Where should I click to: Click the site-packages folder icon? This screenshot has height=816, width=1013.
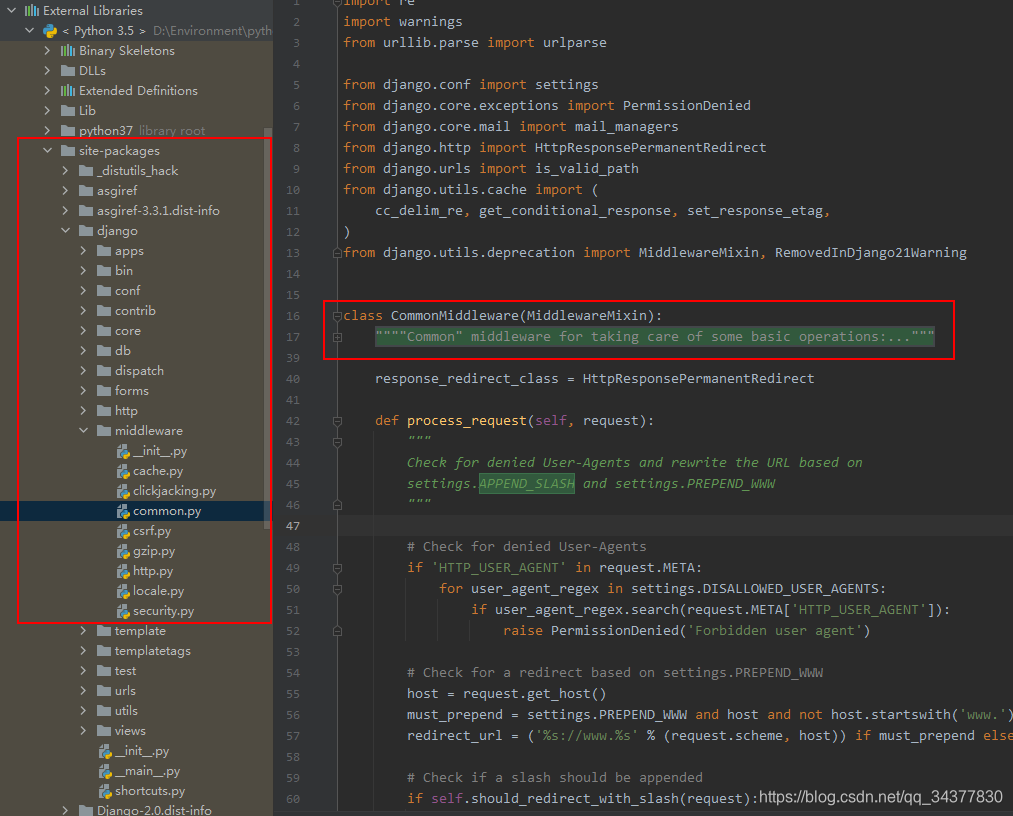pos(68,151)
